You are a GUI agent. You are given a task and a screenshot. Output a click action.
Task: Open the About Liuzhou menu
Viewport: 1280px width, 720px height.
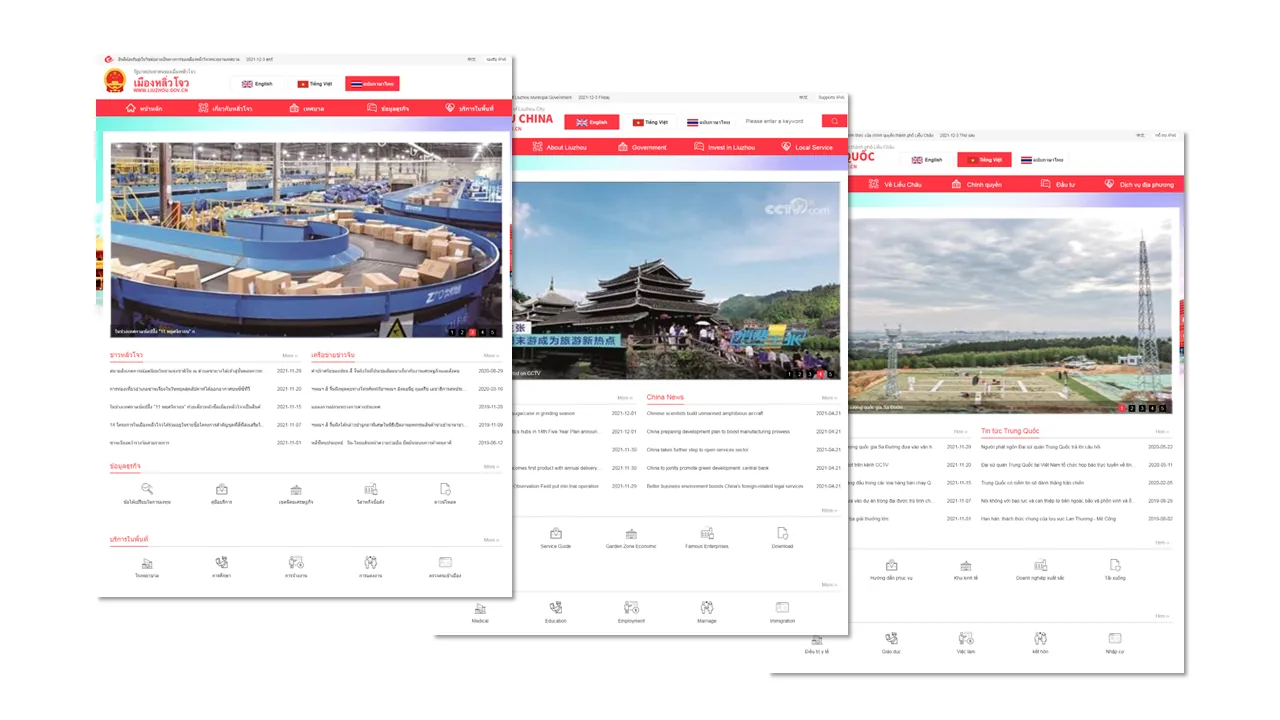coord(558,147)
